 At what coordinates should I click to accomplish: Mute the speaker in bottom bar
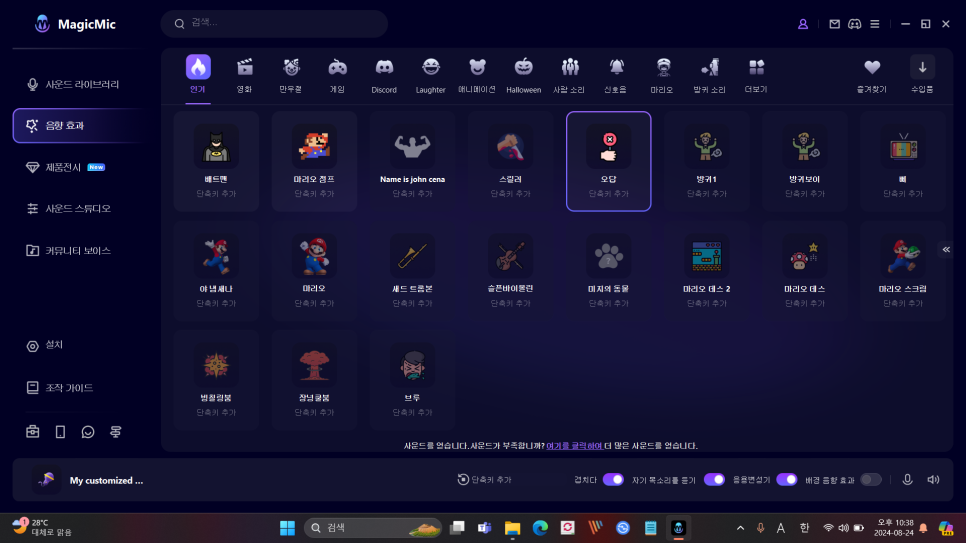click(933, 480)
